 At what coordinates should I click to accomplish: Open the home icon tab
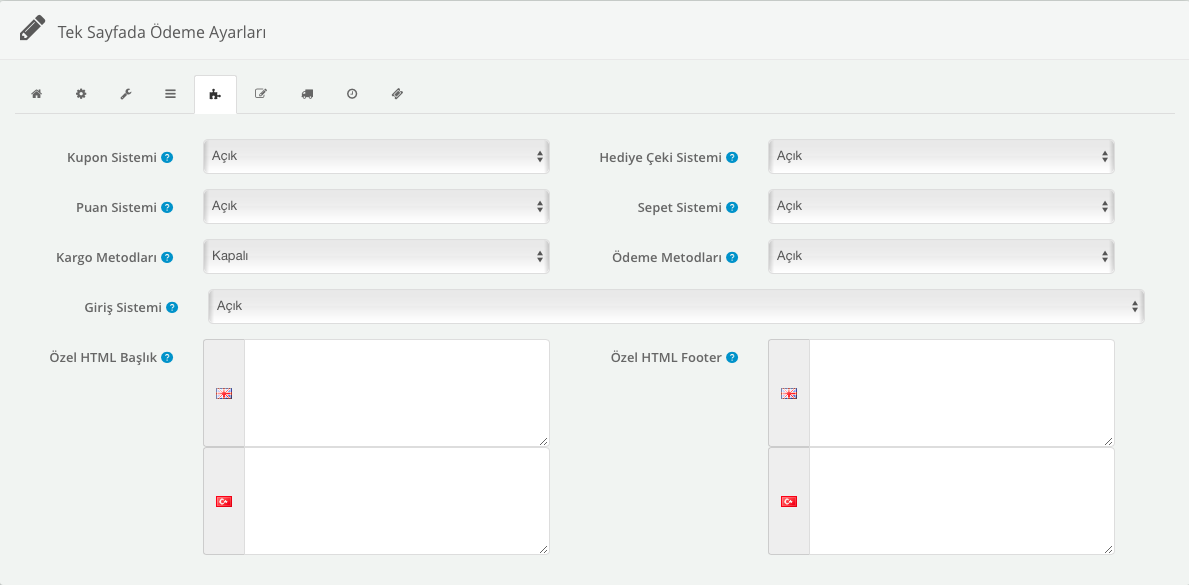coord(36,94)
